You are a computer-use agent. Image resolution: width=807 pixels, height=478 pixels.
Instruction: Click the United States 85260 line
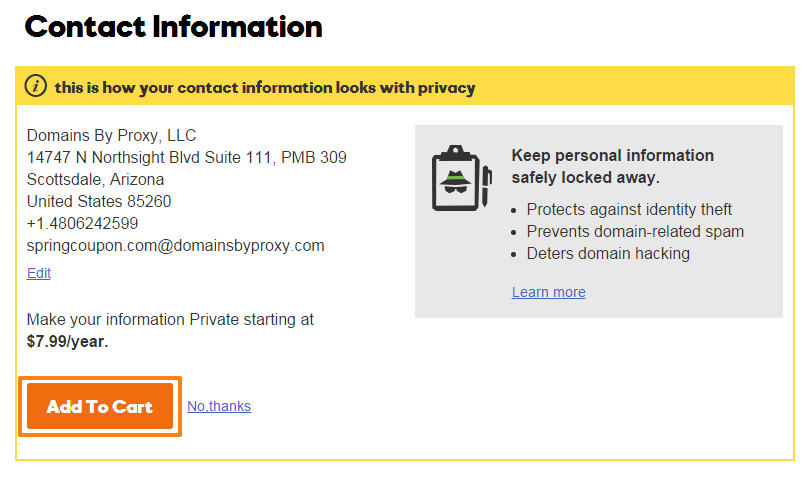[x=99, y=201]
